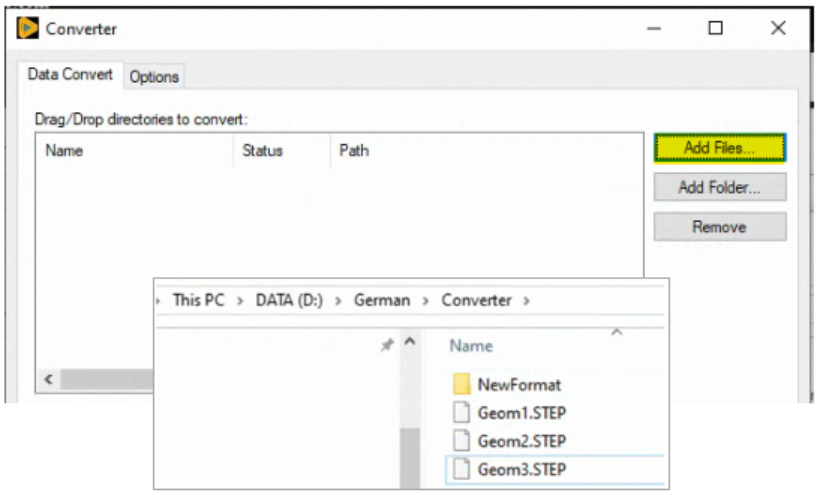
Task: Click the NewFormat folder icon
Action: (x=461, y=384)
